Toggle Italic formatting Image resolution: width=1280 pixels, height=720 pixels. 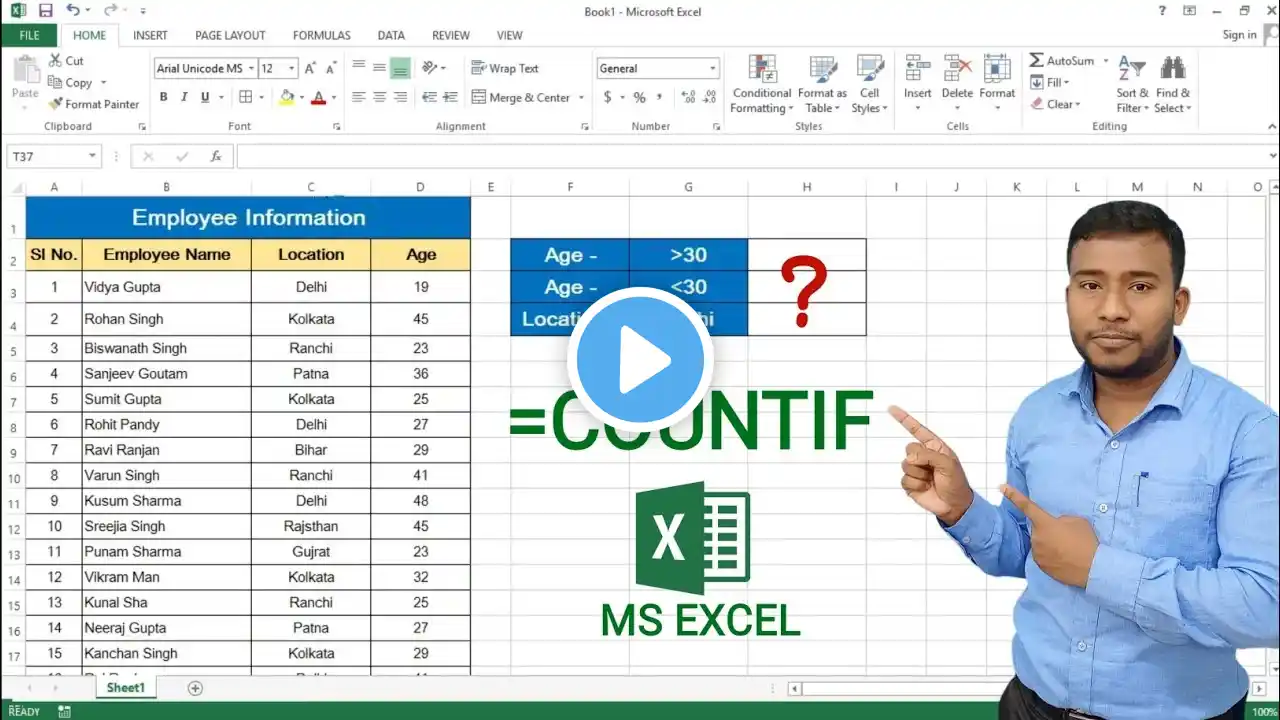185,97
